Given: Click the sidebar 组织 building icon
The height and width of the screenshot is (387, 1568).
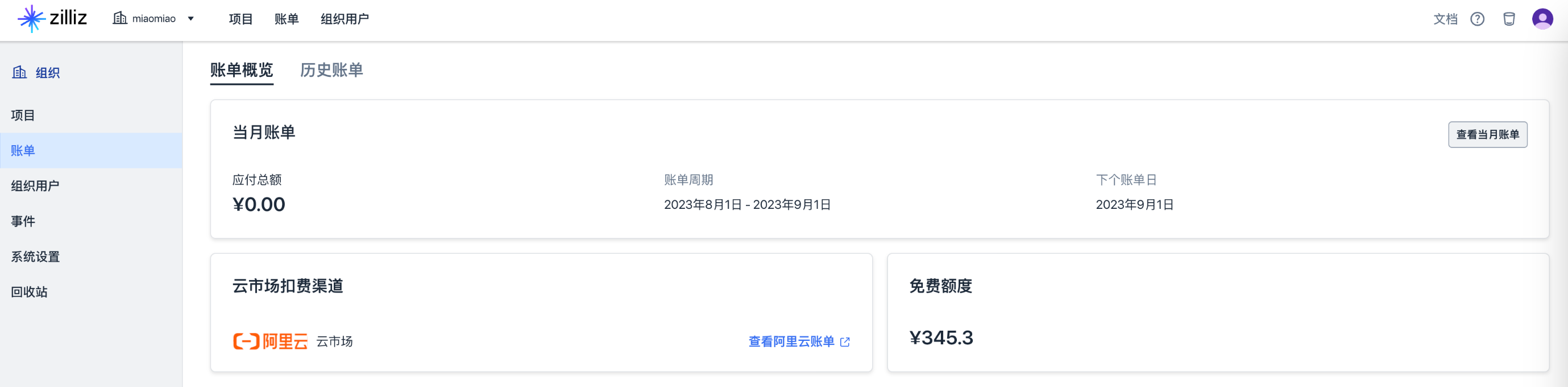Looking at the screenshot, I should pos(19,72).
